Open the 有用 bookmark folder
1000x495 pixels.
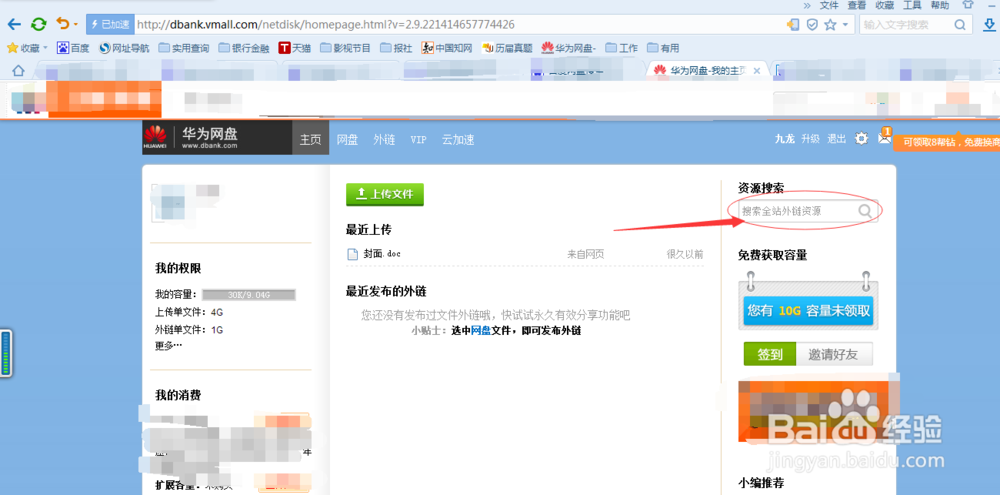(663, 48)
